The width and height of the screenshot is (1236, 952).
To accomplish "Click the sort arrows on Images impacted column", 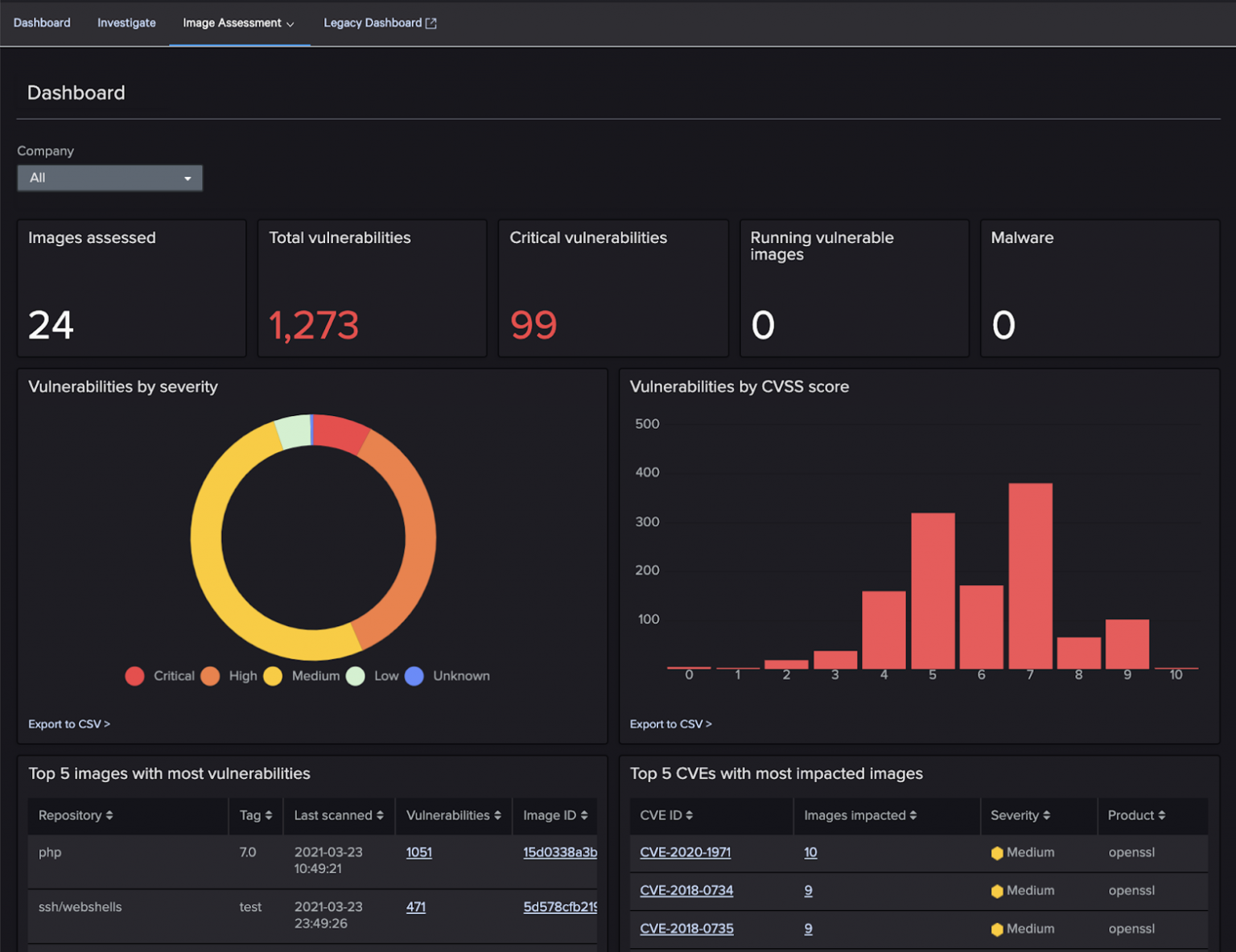I will 913,815.
